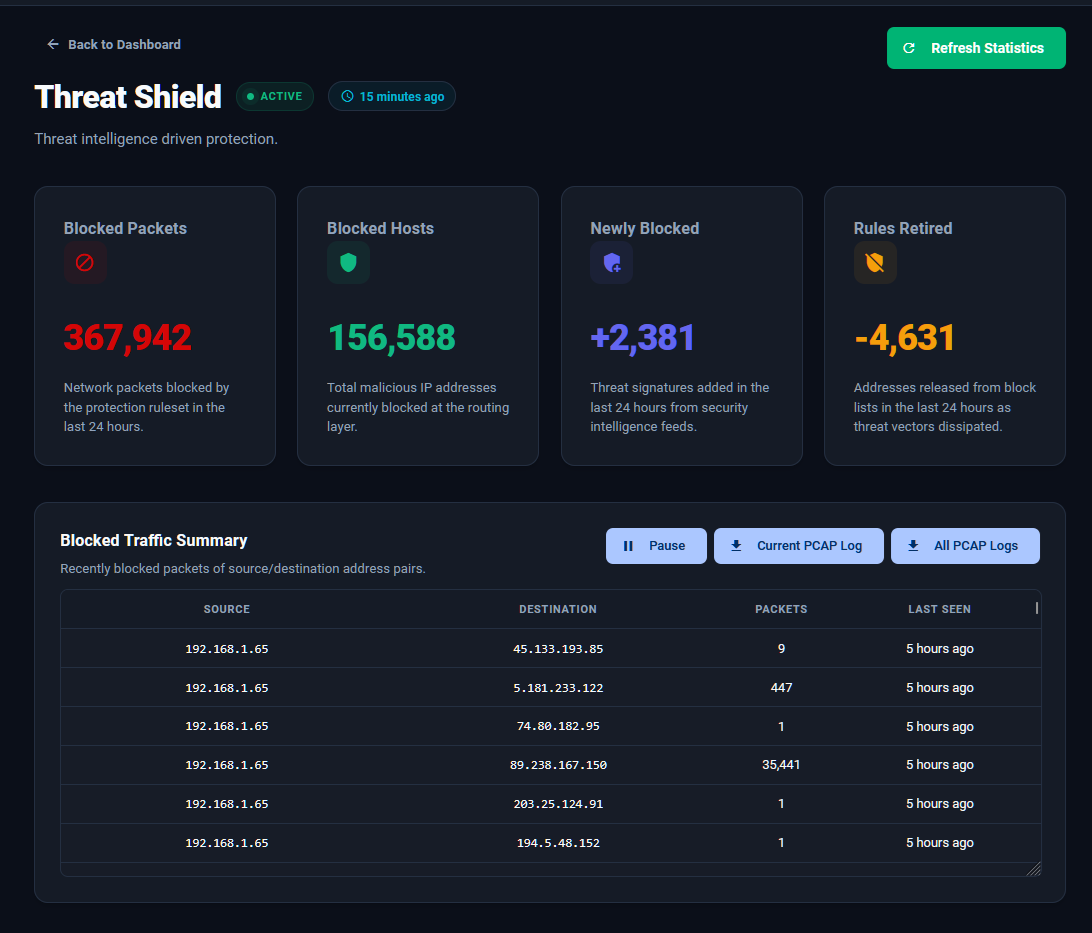
Task: Click the 9 packets cell
Action: (781, 649)
